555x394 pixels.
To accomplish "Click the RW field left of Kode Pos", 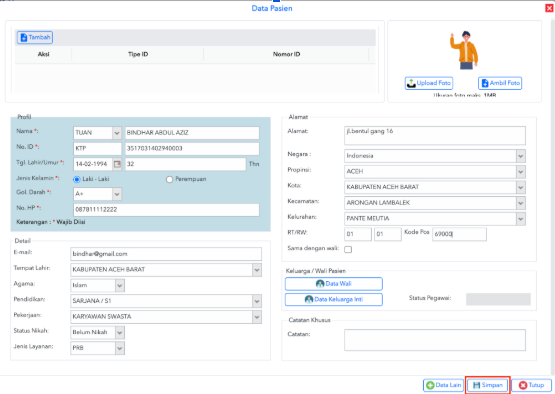I will pos(388,234).
